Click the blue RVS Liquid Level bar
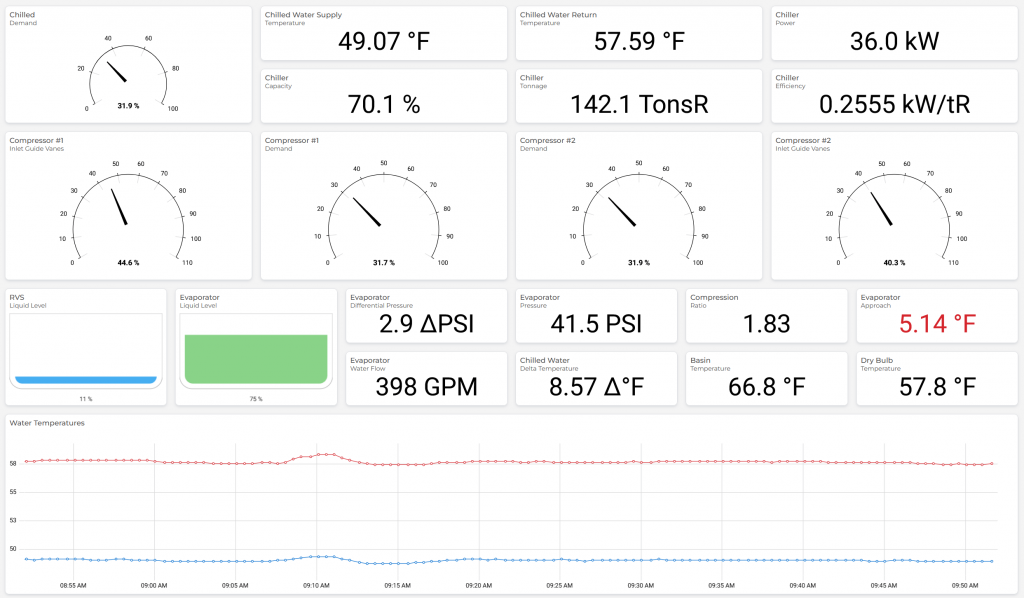Screen dimensions: 1024x598 (x=85, y=380)
